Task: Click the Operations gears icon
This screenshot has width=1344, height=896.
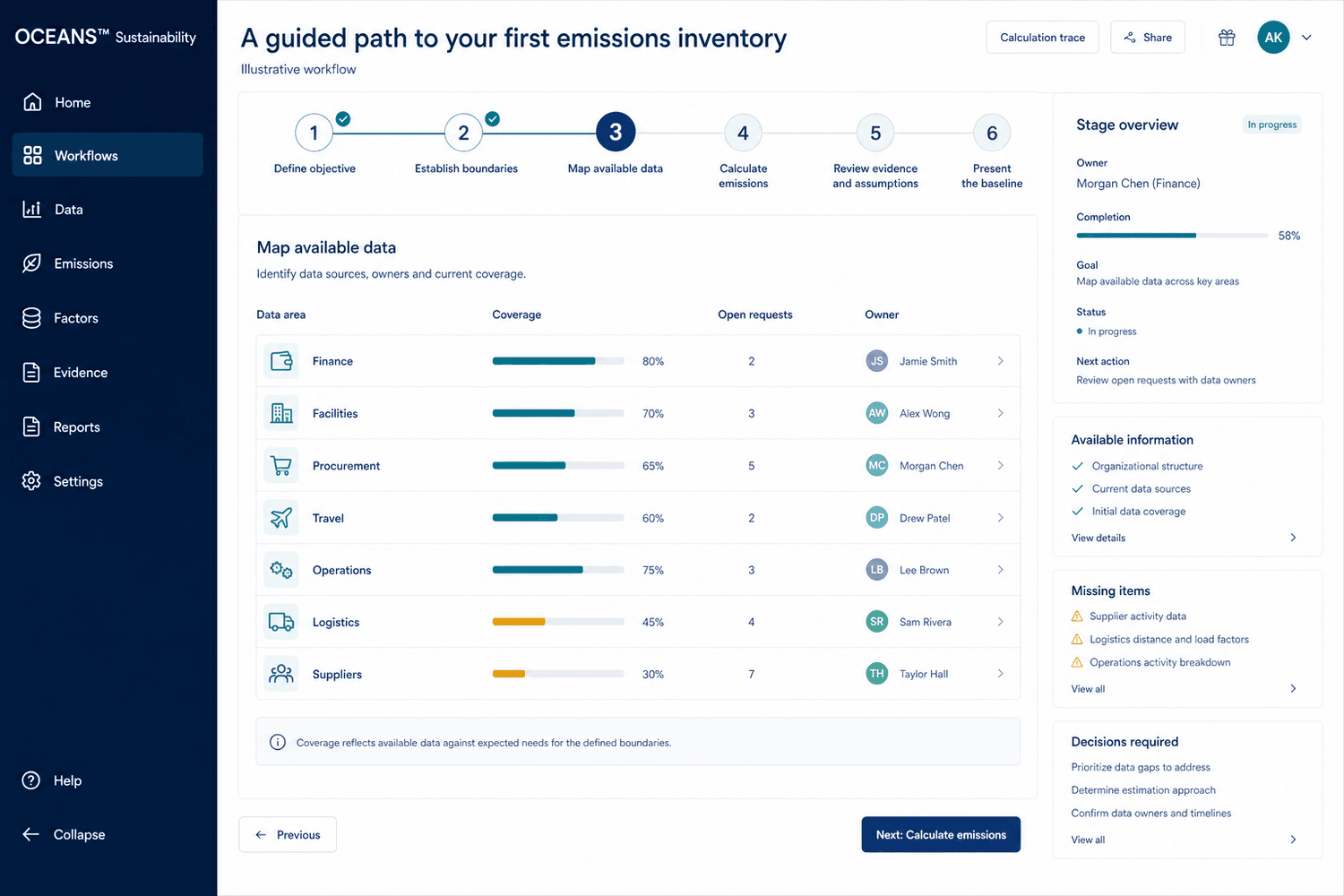Action: coord(281,570)
